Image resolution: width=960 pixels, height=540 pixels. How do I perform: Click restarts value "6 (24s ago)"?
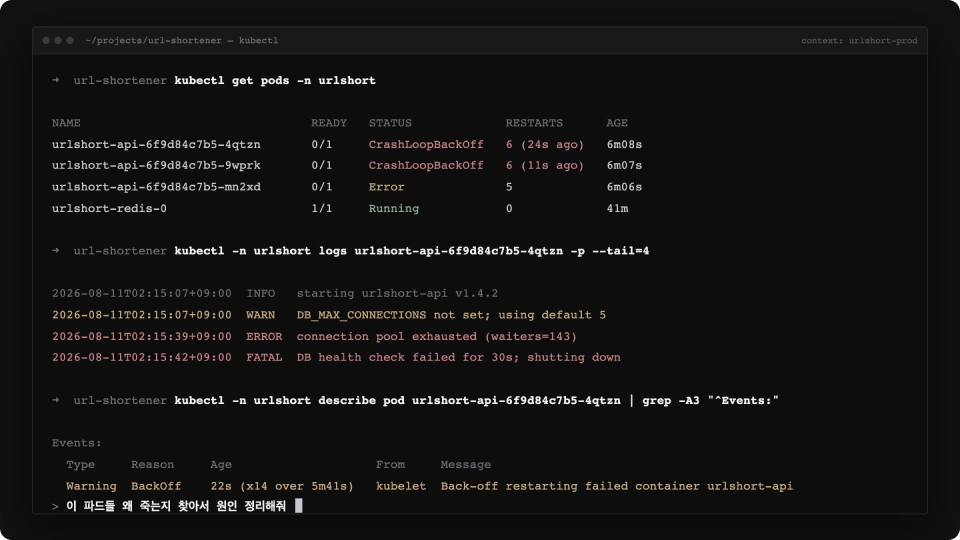545,144
